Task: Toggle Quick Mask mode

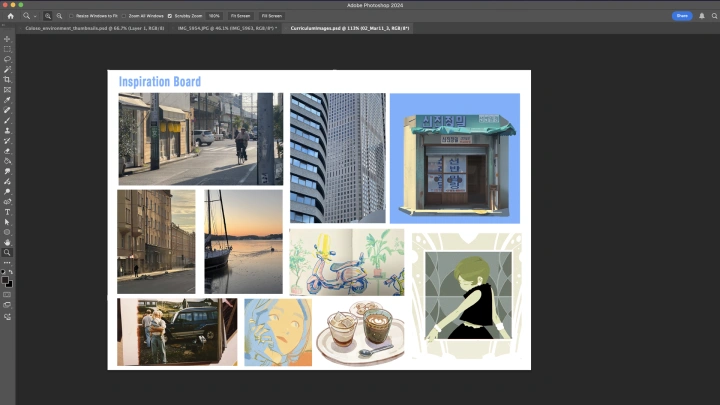Action: tap(7, 295)
